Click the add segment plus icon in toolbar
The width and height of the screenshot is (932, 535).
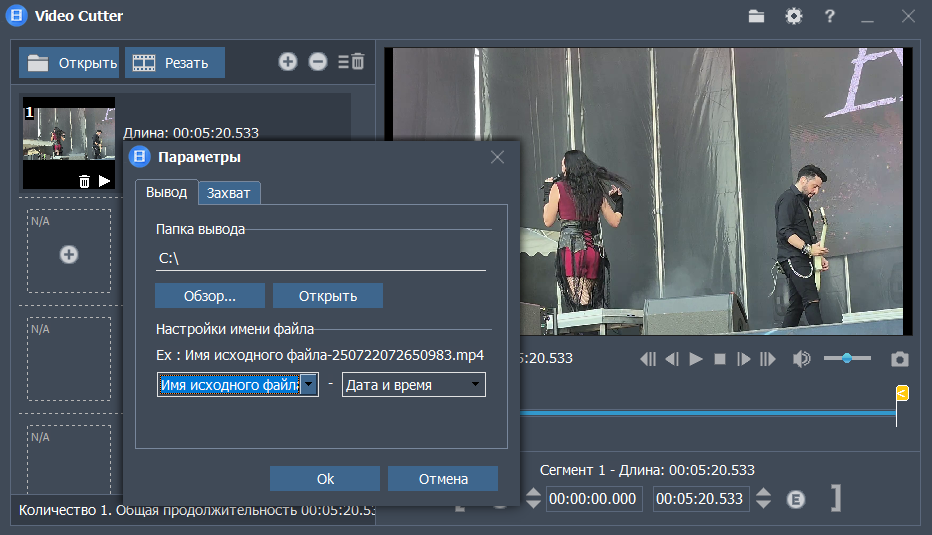(x=288, y=61)
